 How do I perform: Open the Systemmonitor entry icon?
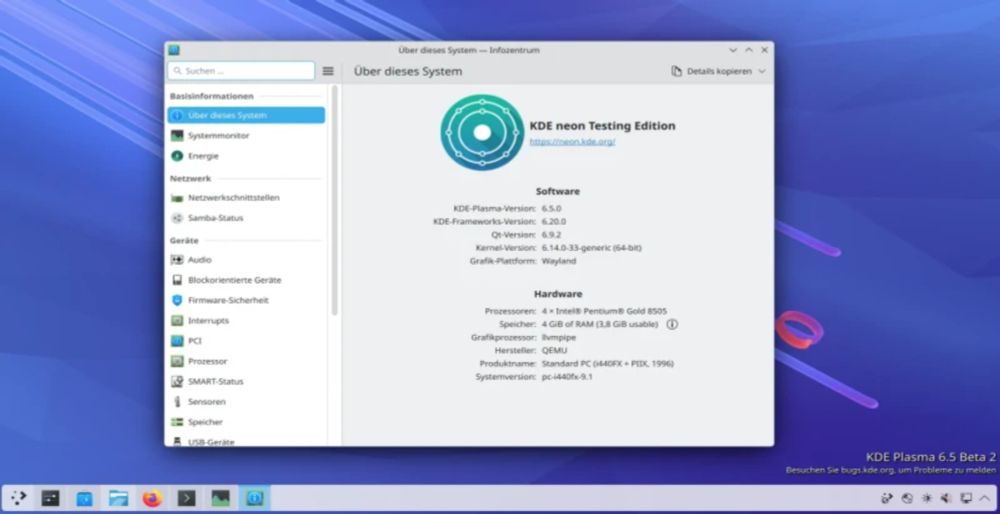177,136
